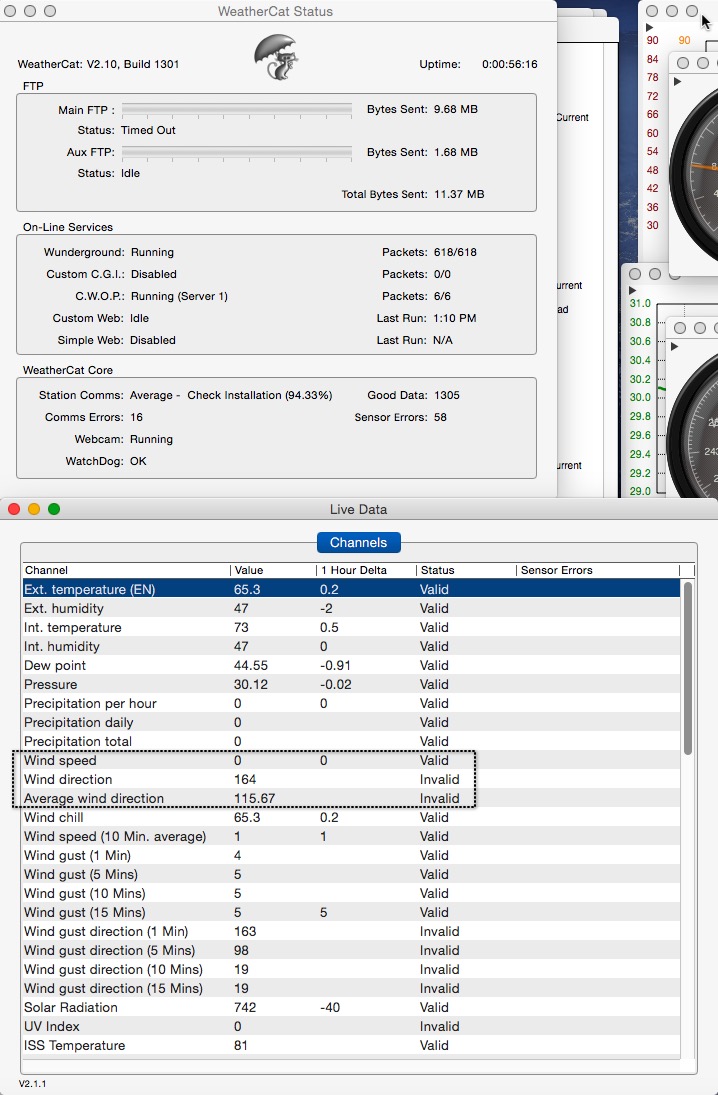Select the Int. temperature row

click(x=351, y=627)
